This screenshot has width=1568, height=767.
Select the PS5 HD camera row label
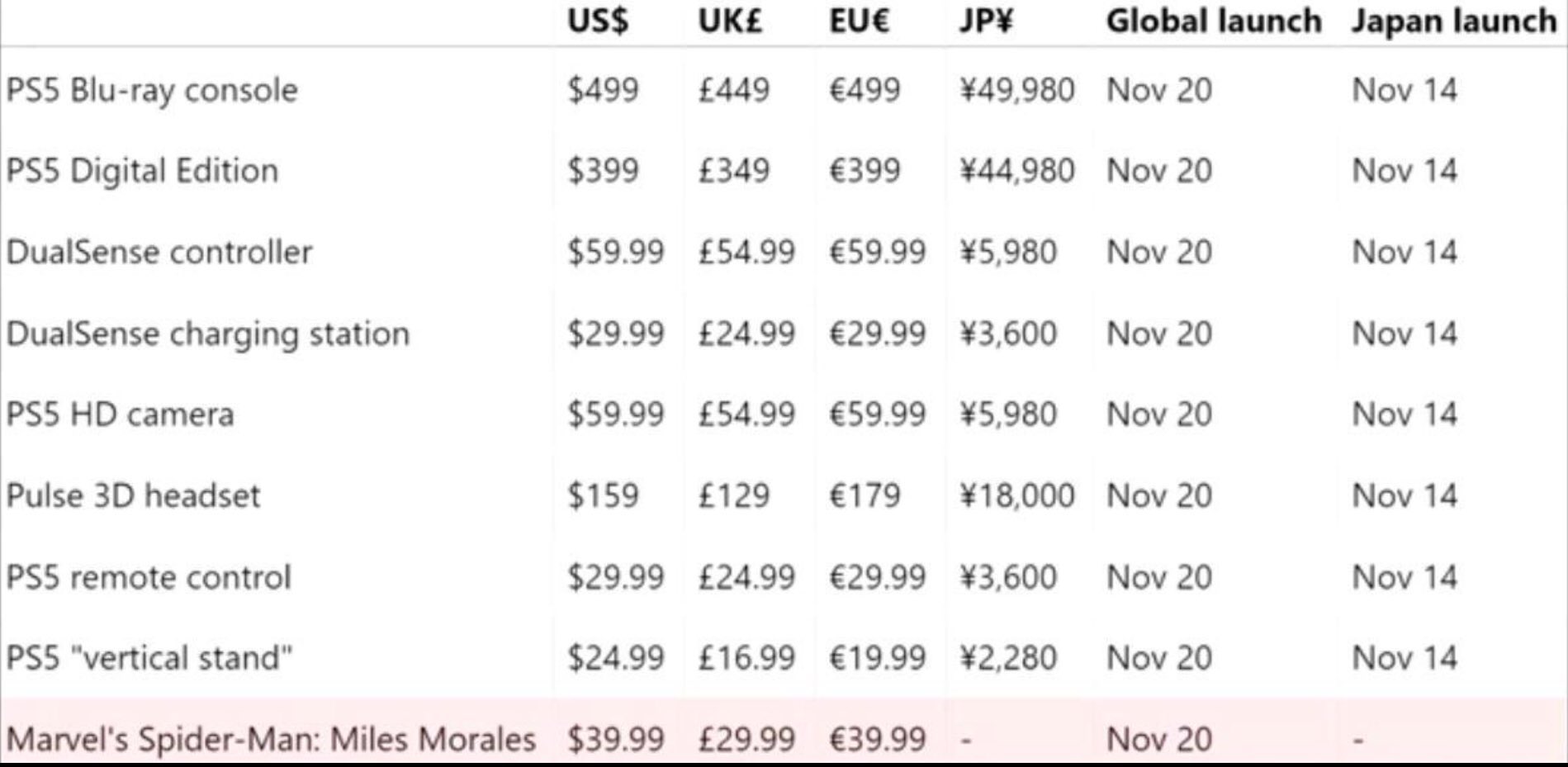(120, 414)
